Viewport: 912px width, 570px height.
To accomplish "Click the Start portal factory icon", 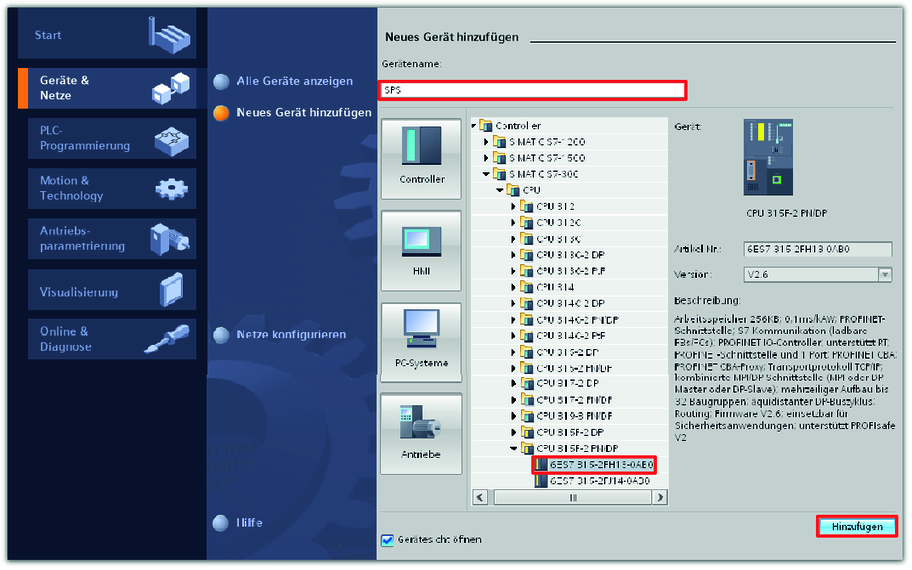I will pos(168,34).
